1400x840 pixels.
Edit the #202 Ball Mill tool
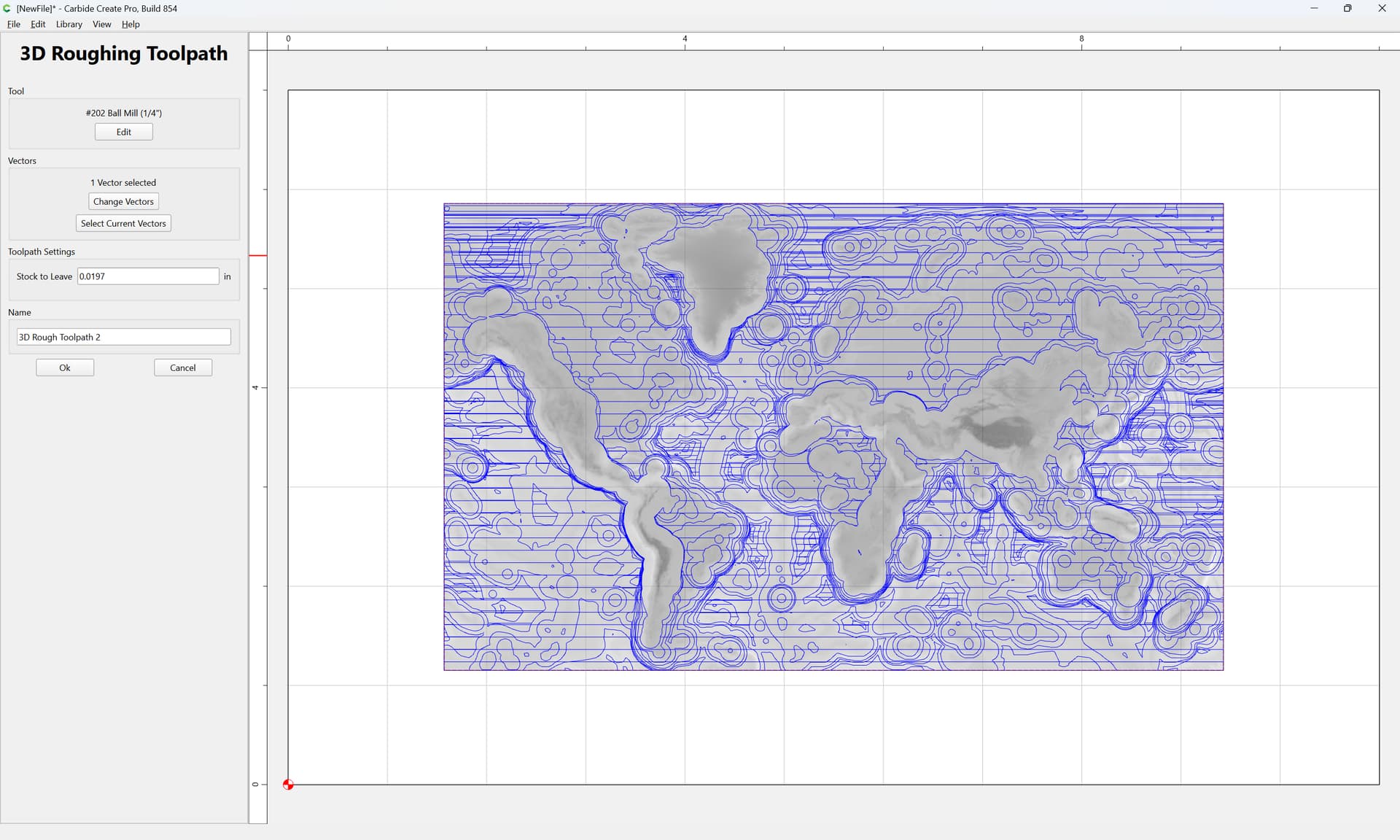pos(124,132)
